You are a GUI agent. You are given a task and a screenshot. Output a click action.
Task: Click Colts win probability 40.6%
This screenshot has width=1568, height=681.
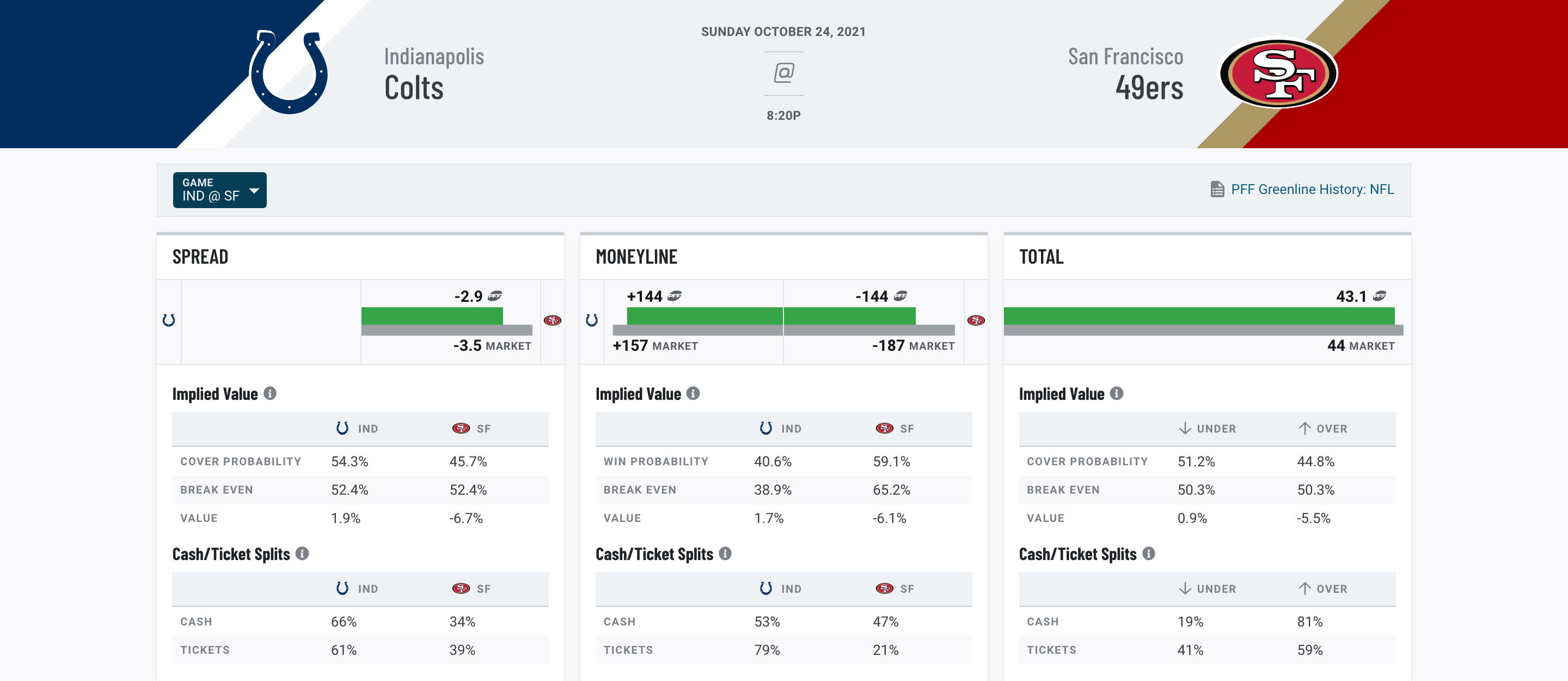773,461
